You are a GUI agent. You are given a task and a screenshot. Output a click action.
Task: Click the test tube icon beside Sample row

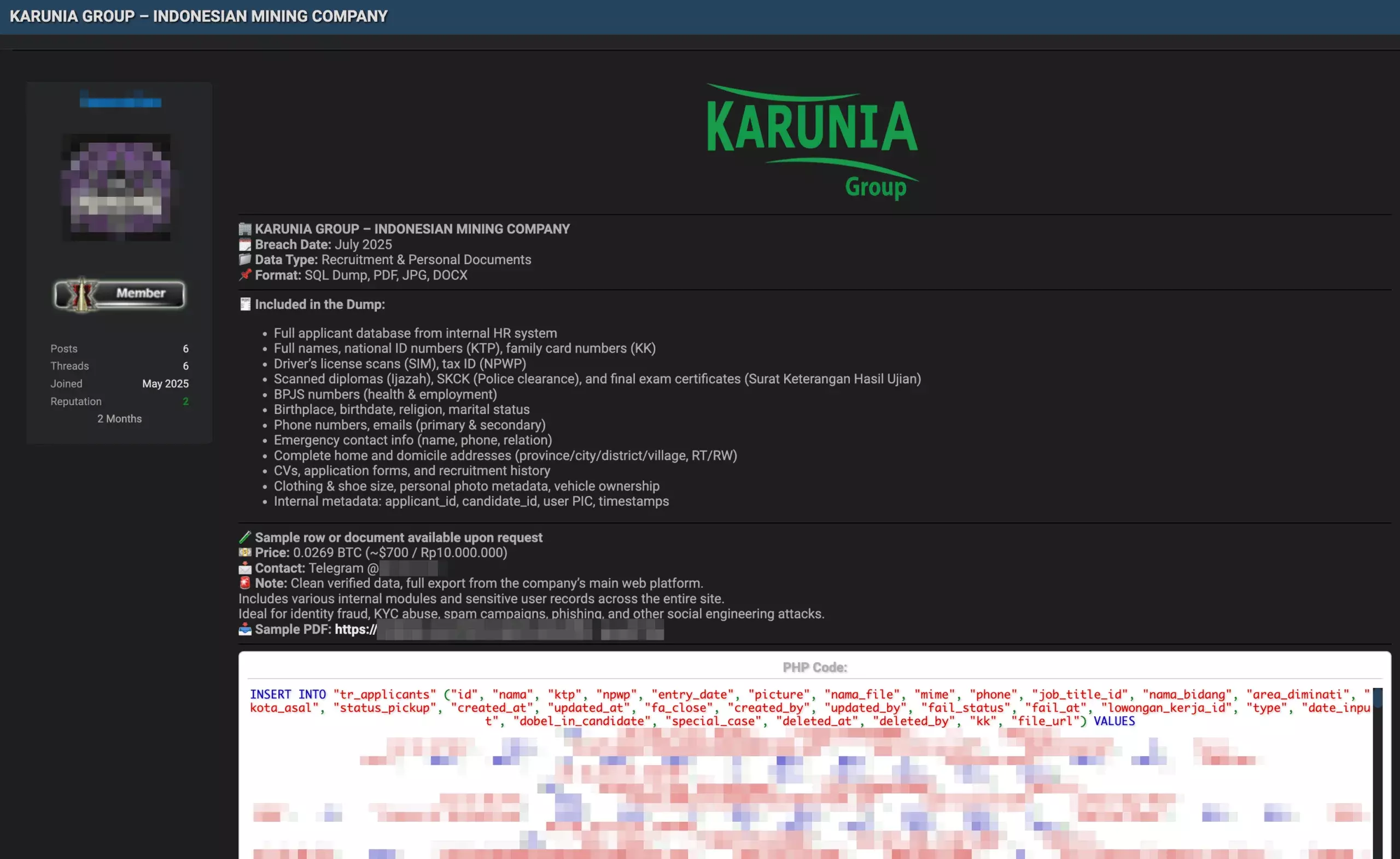[245, 537]
